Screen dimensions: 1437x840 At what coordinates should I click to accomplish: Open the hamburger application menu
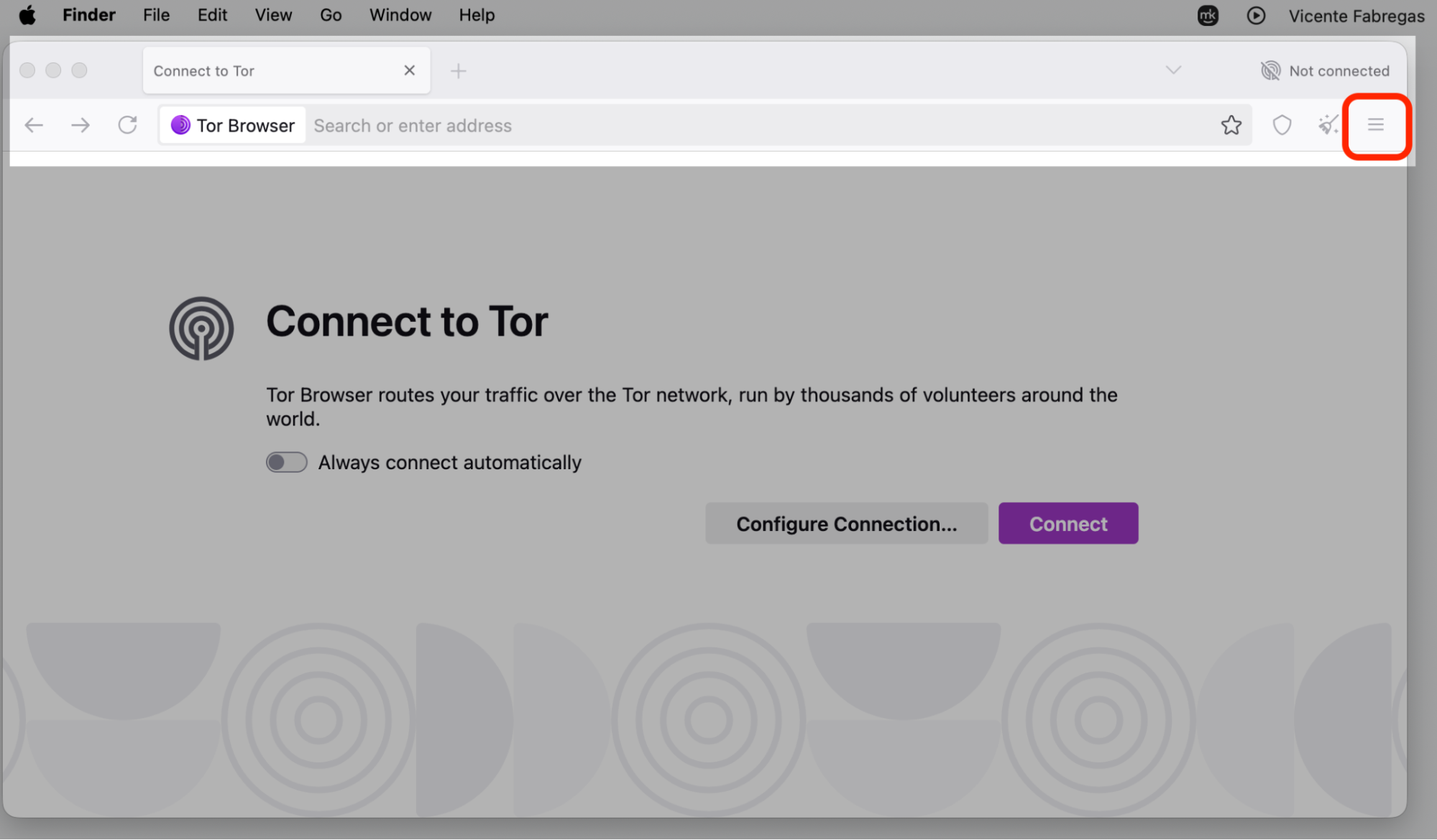pos(1375,125)
